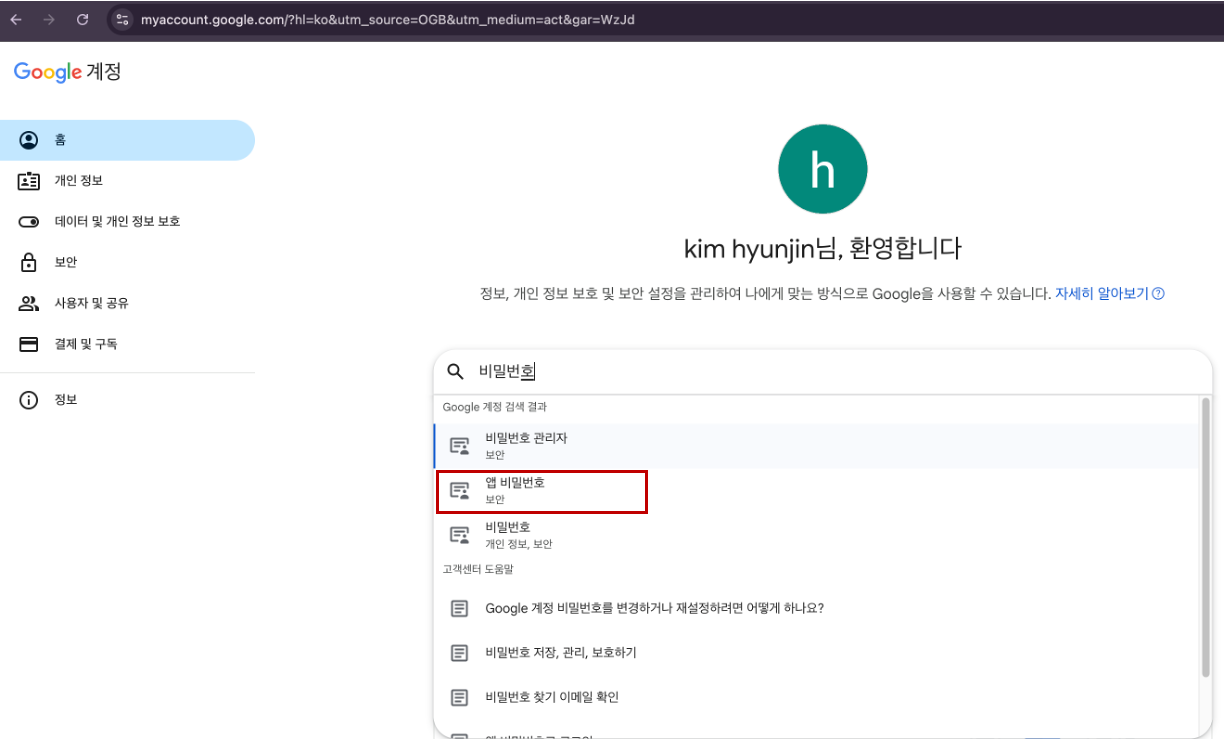
Task: Click the icon beside 비밀번호 개인 정보 result
Action: tap(459, 535)
